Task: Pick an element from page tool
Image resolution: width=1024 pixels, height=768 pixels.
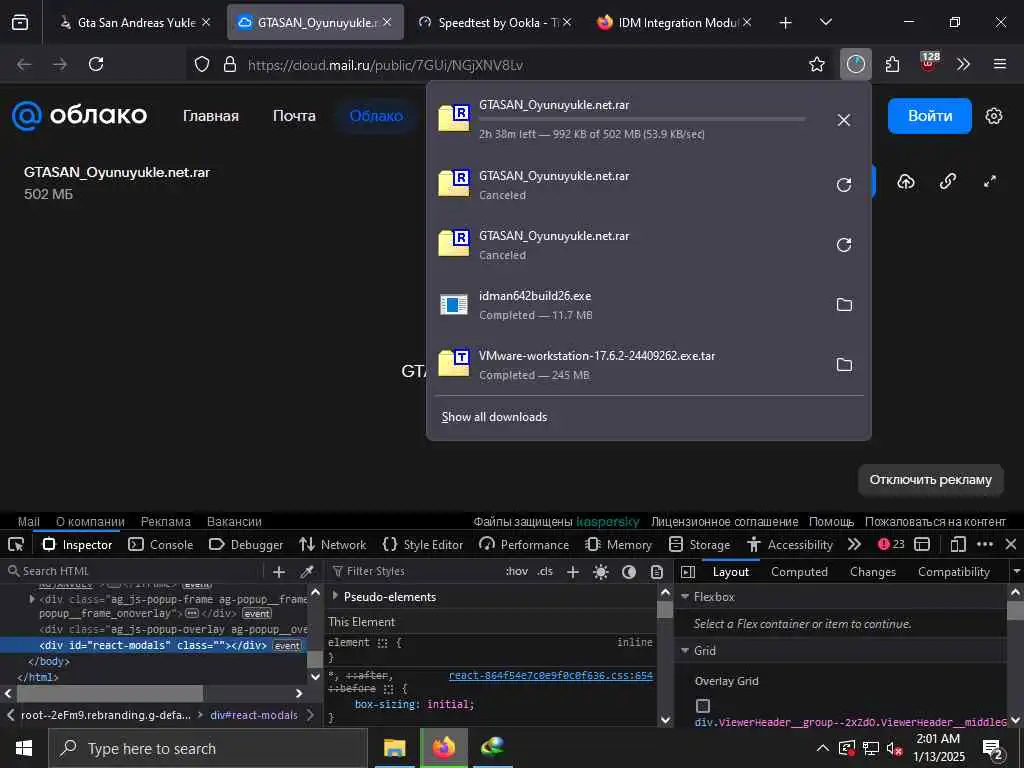Action: click(x=16, y=544)
